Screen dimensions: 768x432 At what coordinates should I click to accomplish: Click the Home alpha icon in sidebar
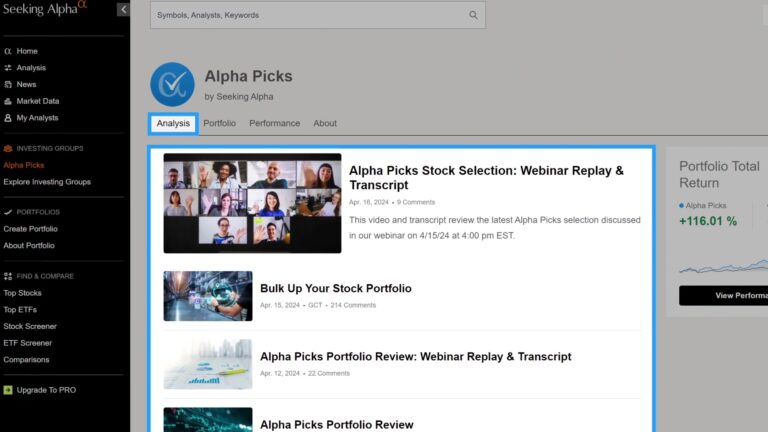[8, 51]
